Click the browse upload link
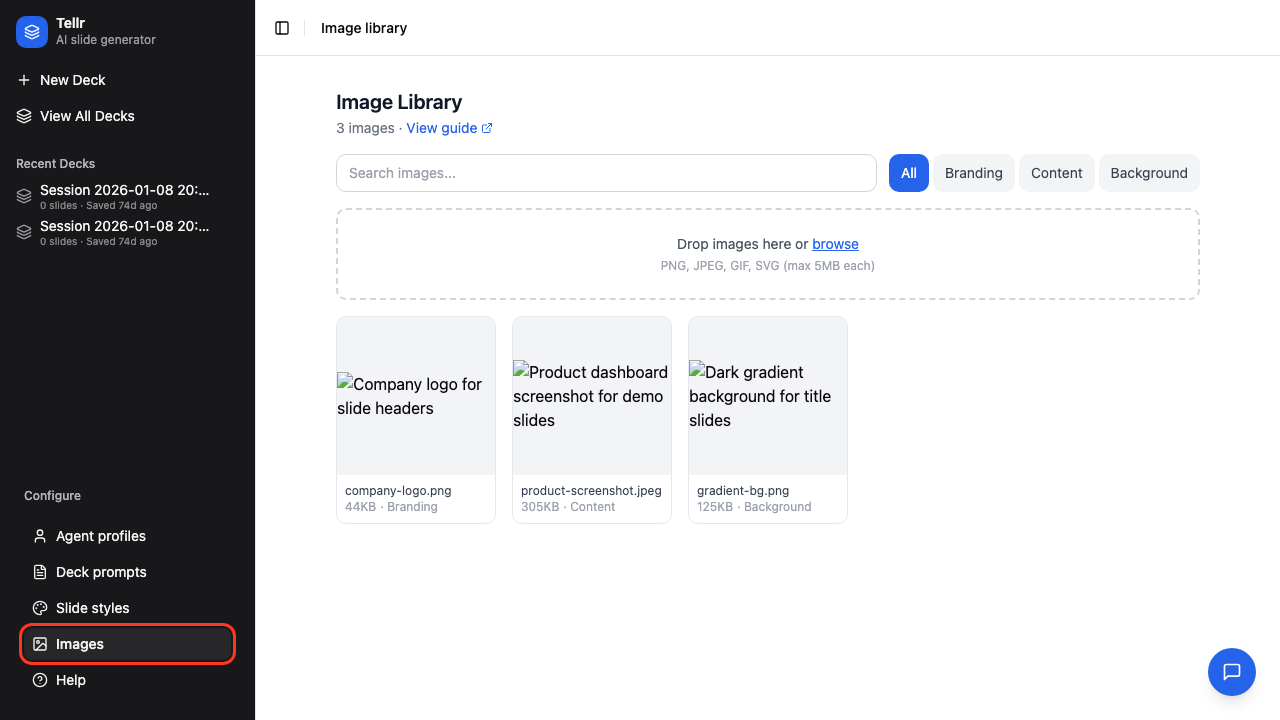 835,244
